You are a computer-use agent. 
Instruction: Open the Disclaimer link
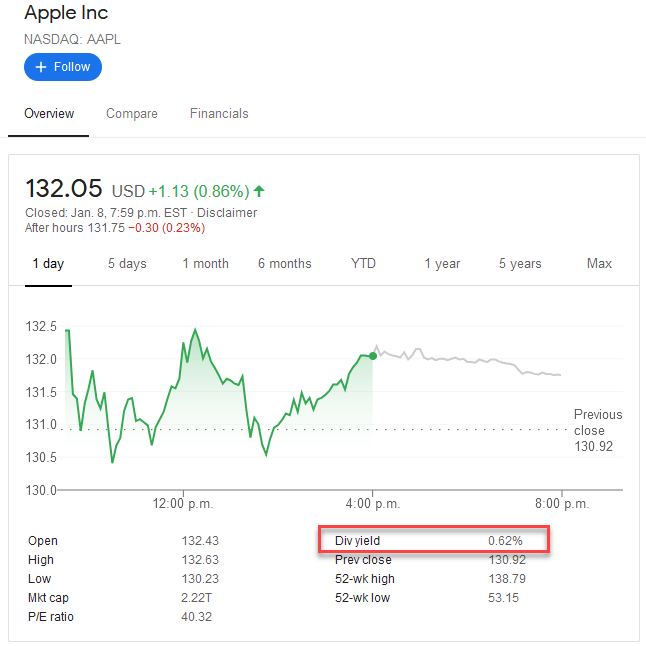click(x=227, y=213)
